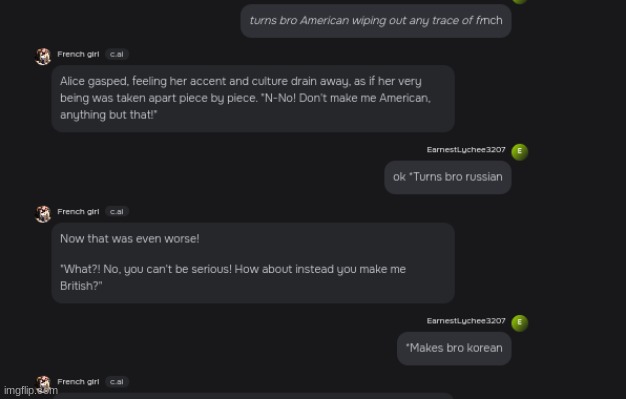Click the EarnestLychee3207 username above 'Turns bro russian'
This screenshot has height=399, width=626.
(x=466, y=150)
